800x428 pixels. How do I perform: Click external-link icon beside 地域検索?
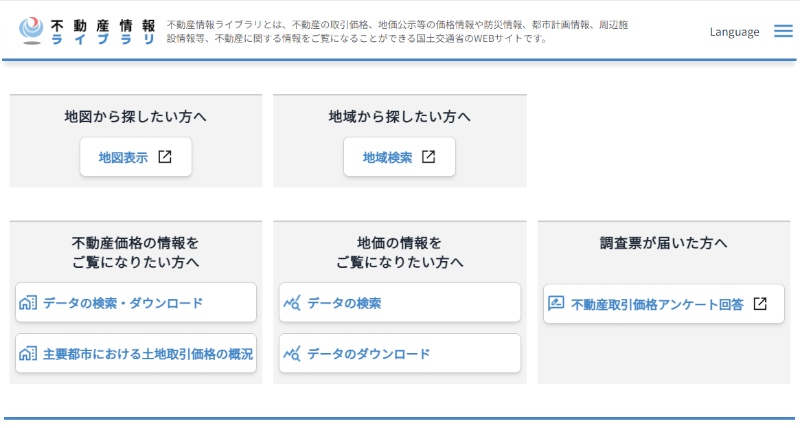pyautogui.click(x=429, y=157)
